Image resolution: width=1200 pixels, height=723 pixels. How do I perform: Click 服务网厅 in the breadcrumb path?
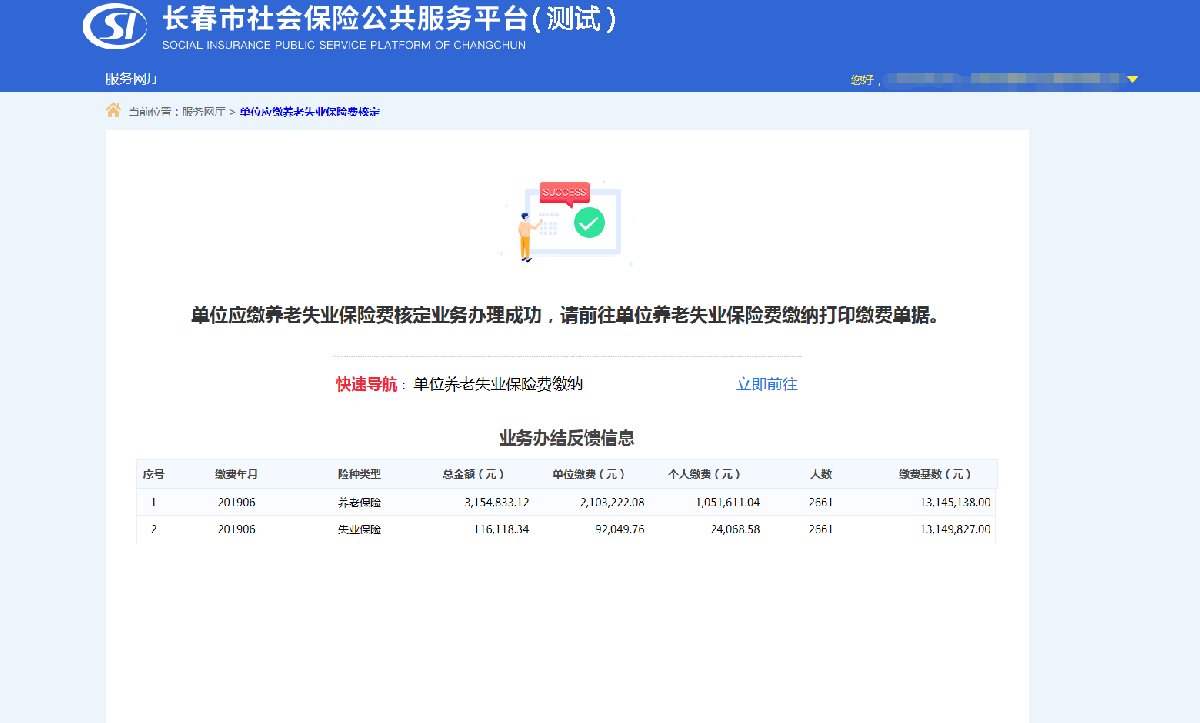(x=203, y=111)
